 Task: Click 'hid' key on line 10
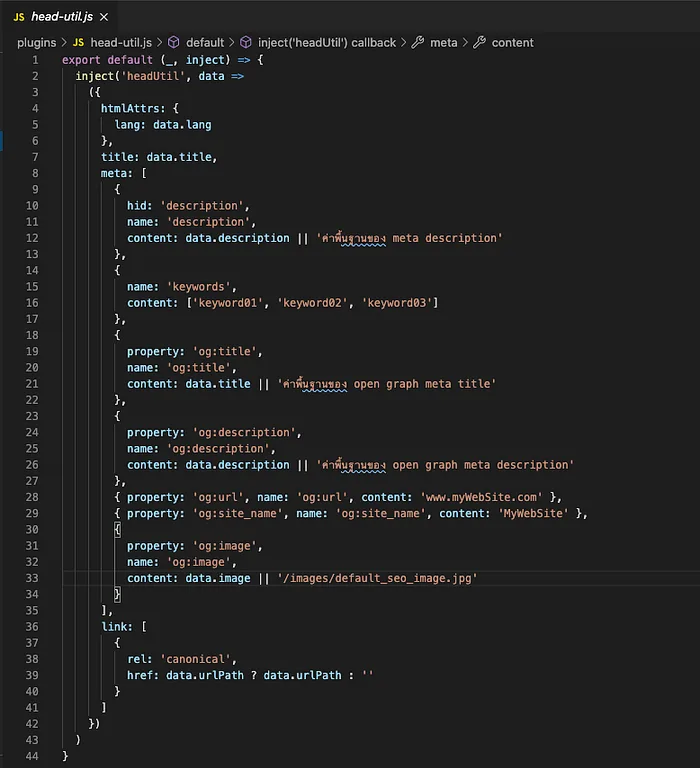coord(137,206)
